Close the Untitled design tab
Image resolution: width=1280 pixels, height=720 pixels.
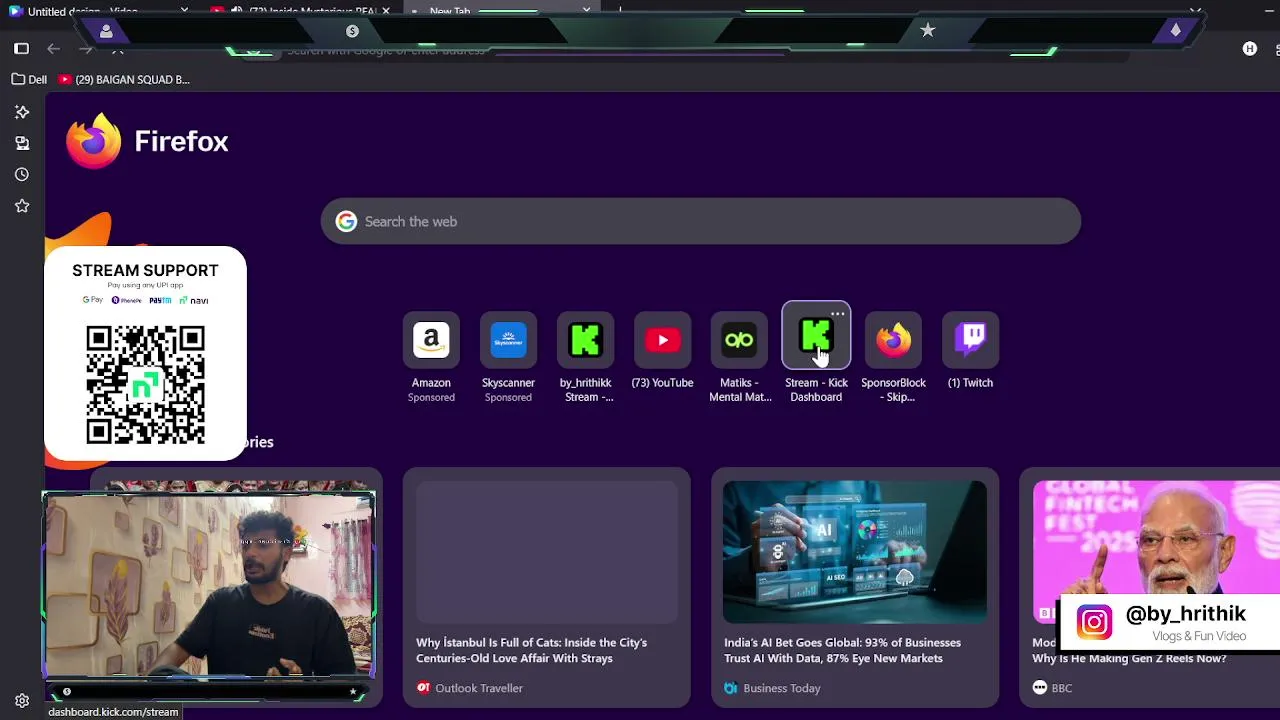pos(184,11)
